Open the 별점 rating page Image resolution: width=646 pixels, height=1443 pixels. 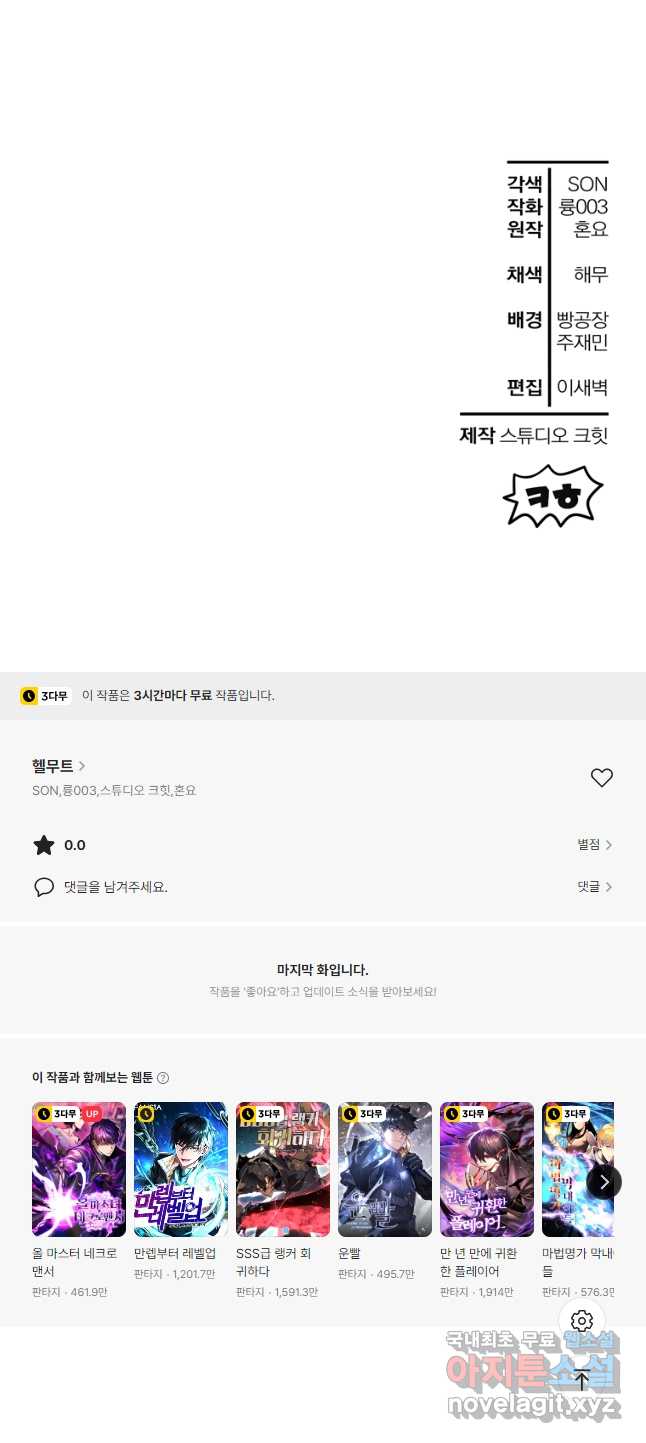click(x=595, y=845)
